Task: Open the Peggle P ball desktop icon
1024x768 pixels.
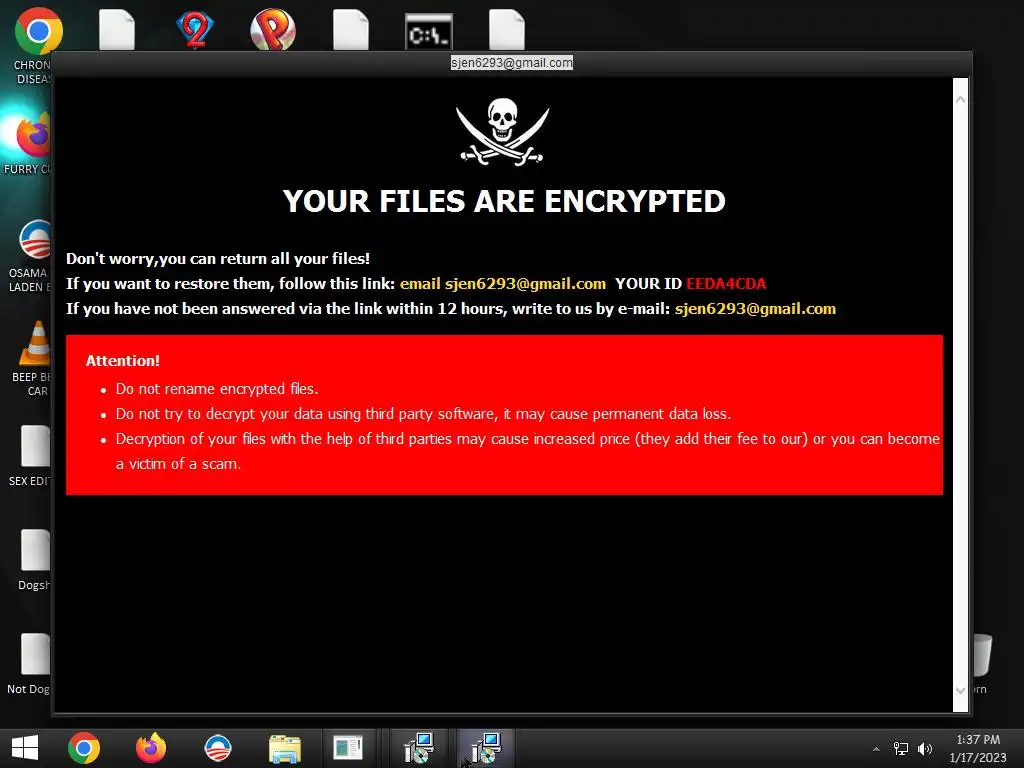Action: point(273,30)
